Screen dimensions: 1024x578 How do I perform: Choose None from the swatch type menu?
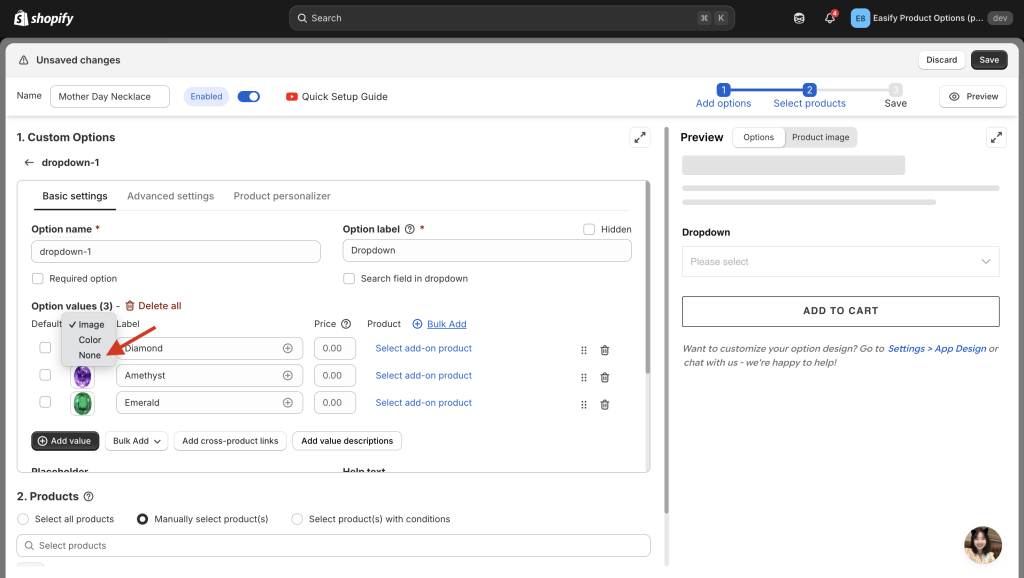[x=90, y=355]
